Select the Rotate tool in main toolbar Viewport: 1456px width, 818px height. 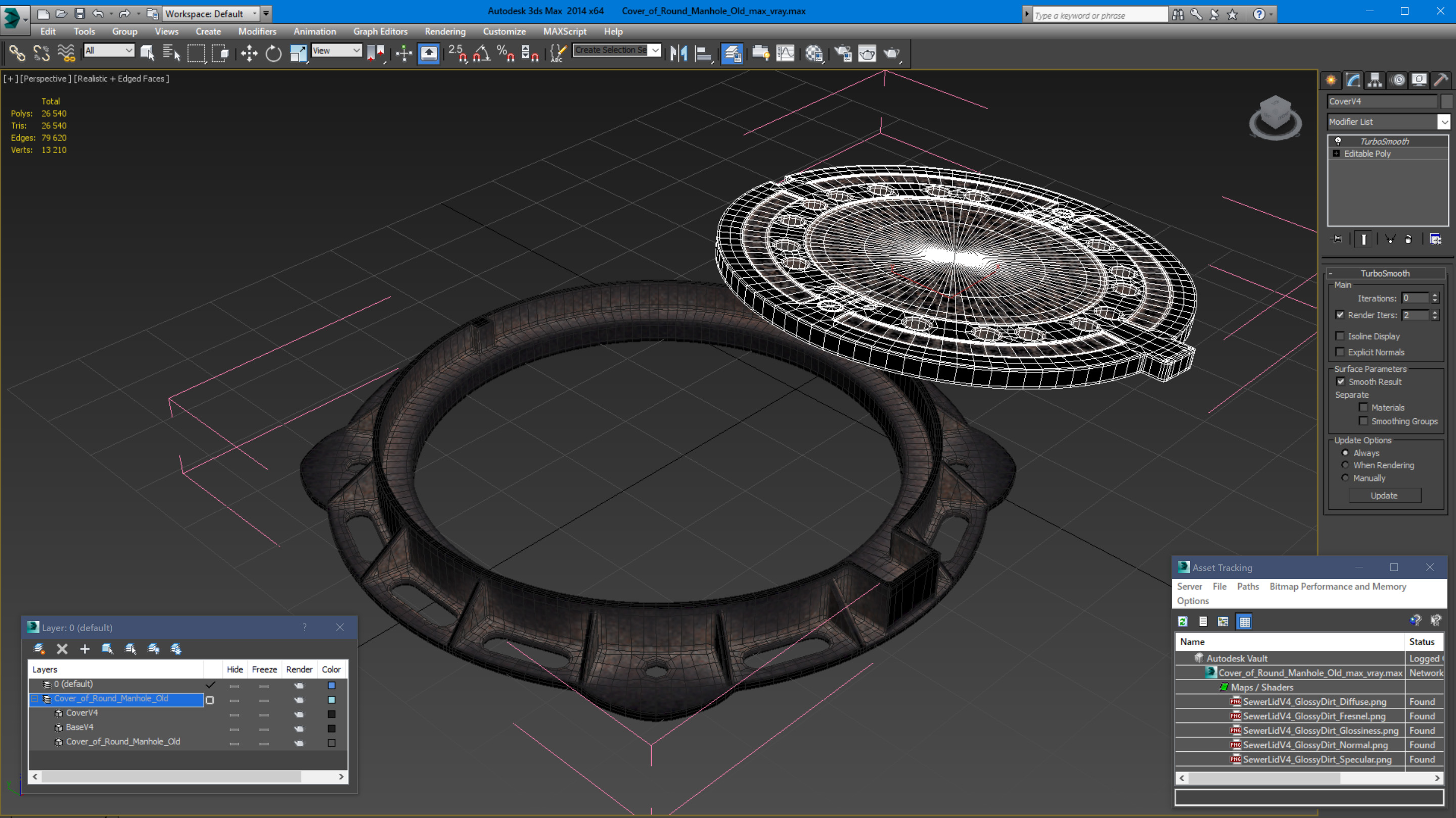(x=274, y=54)
